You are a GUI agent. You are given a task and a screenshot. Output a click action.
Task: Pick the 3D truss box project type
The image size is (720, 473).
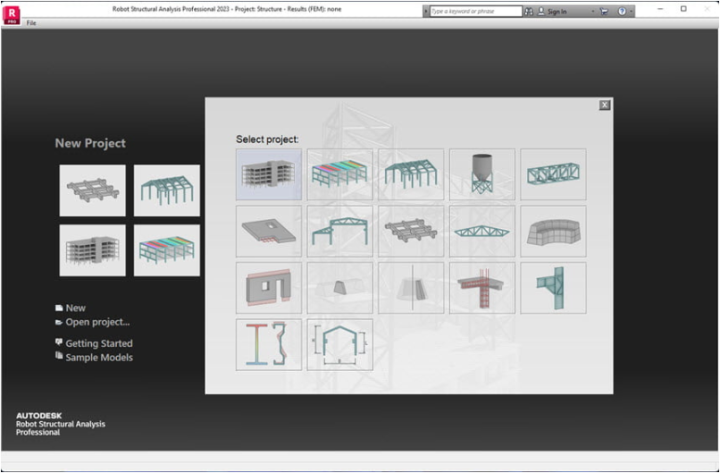click(553, 174)
